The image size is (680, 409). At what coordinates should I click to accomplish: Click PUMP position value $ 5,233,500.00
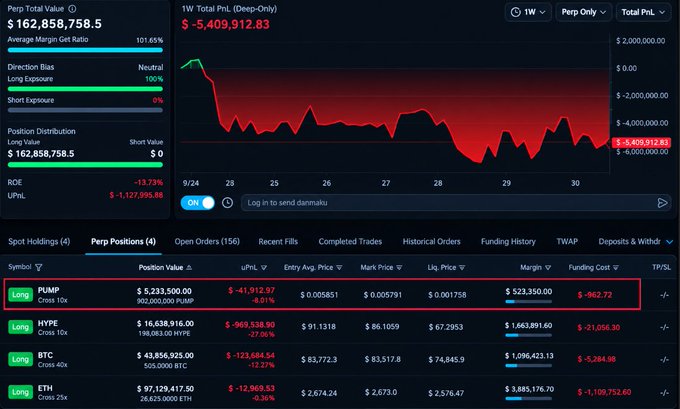164,291
